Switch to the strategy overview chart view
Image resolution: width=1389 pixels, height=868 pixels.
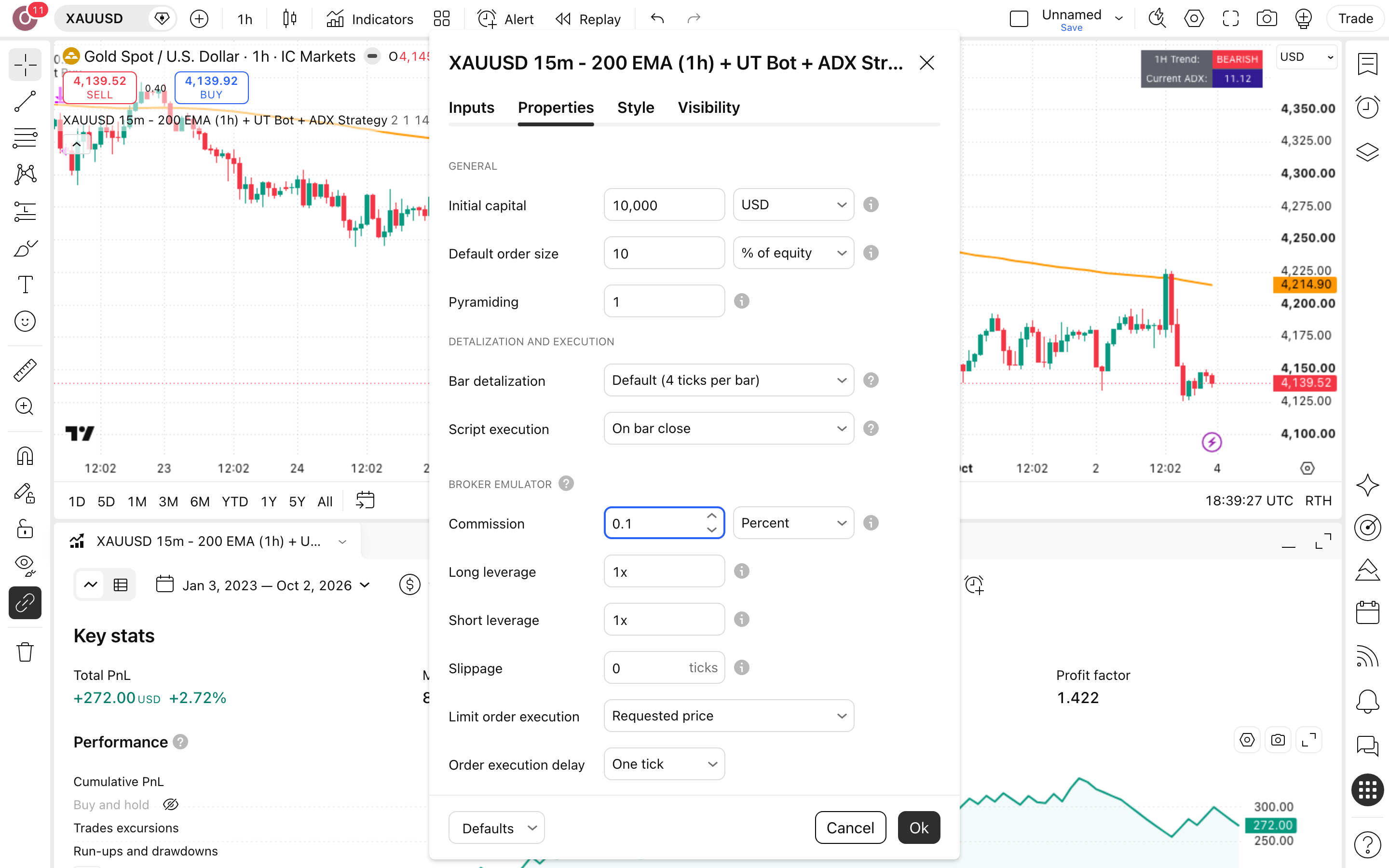tap(91, 584)
